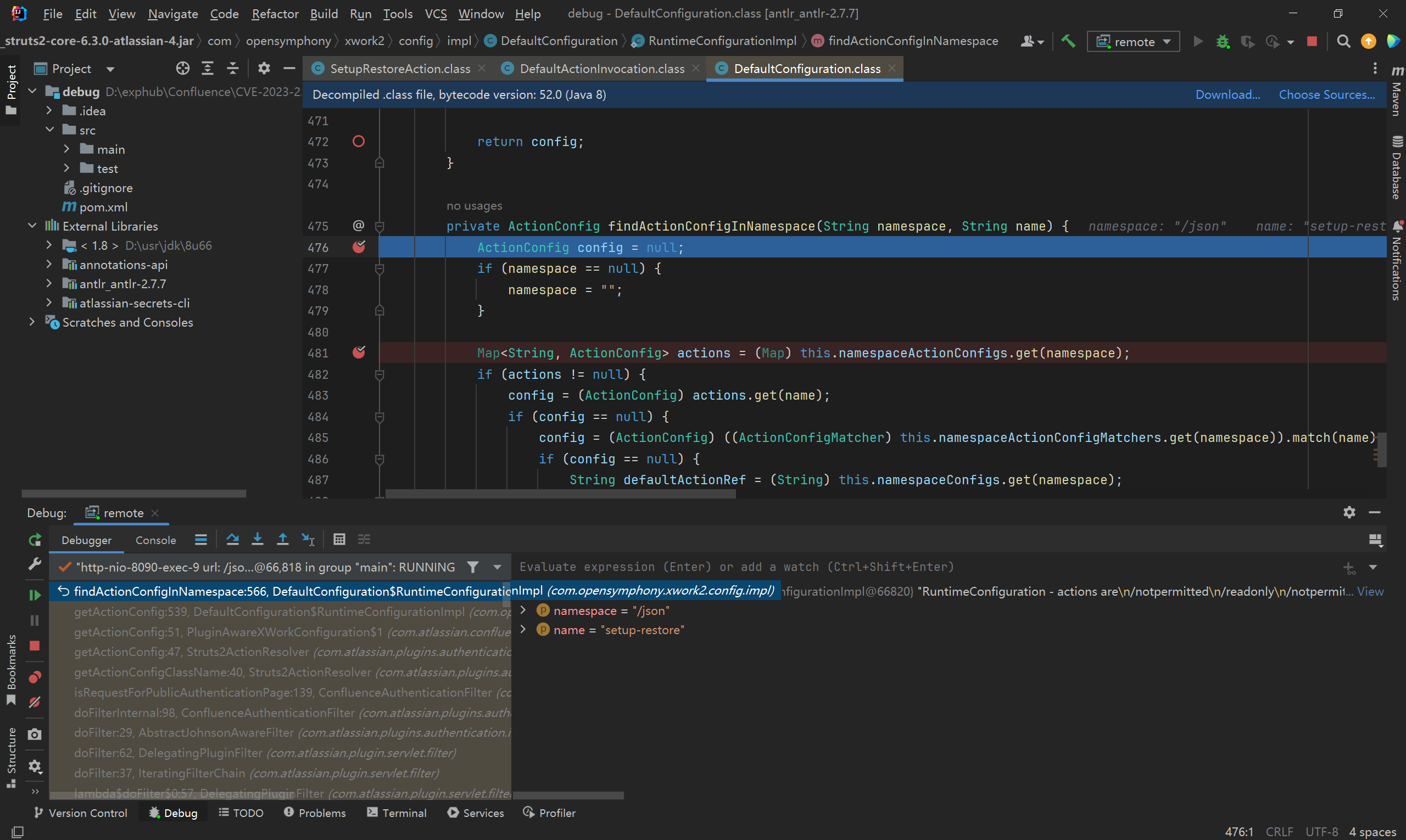
Task: Toggle the breakpoint on line 481
Action: [359, 352]
